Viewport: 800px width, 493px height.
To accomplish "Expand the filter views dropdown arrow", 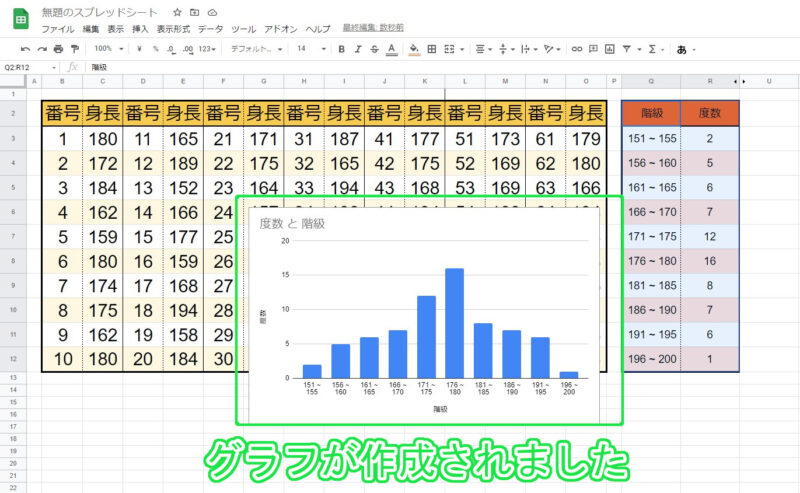I will point(639,50).
